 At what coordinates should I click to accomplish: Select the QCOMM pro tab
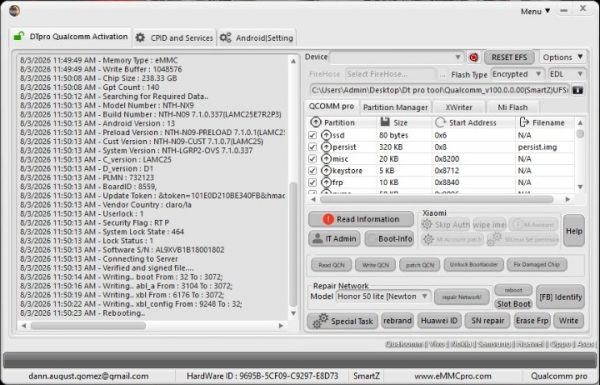(331, 106)
